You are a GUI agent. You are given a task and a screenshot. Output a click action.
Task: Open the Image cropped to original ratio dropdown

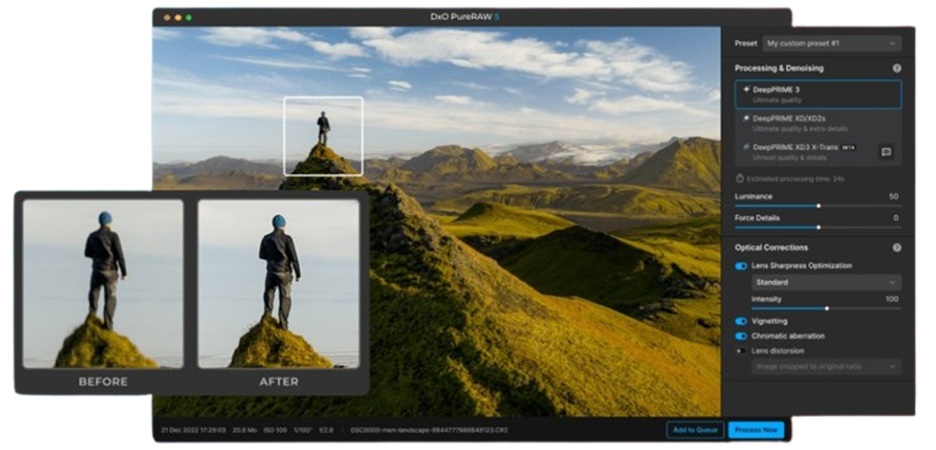coord(826,366)
